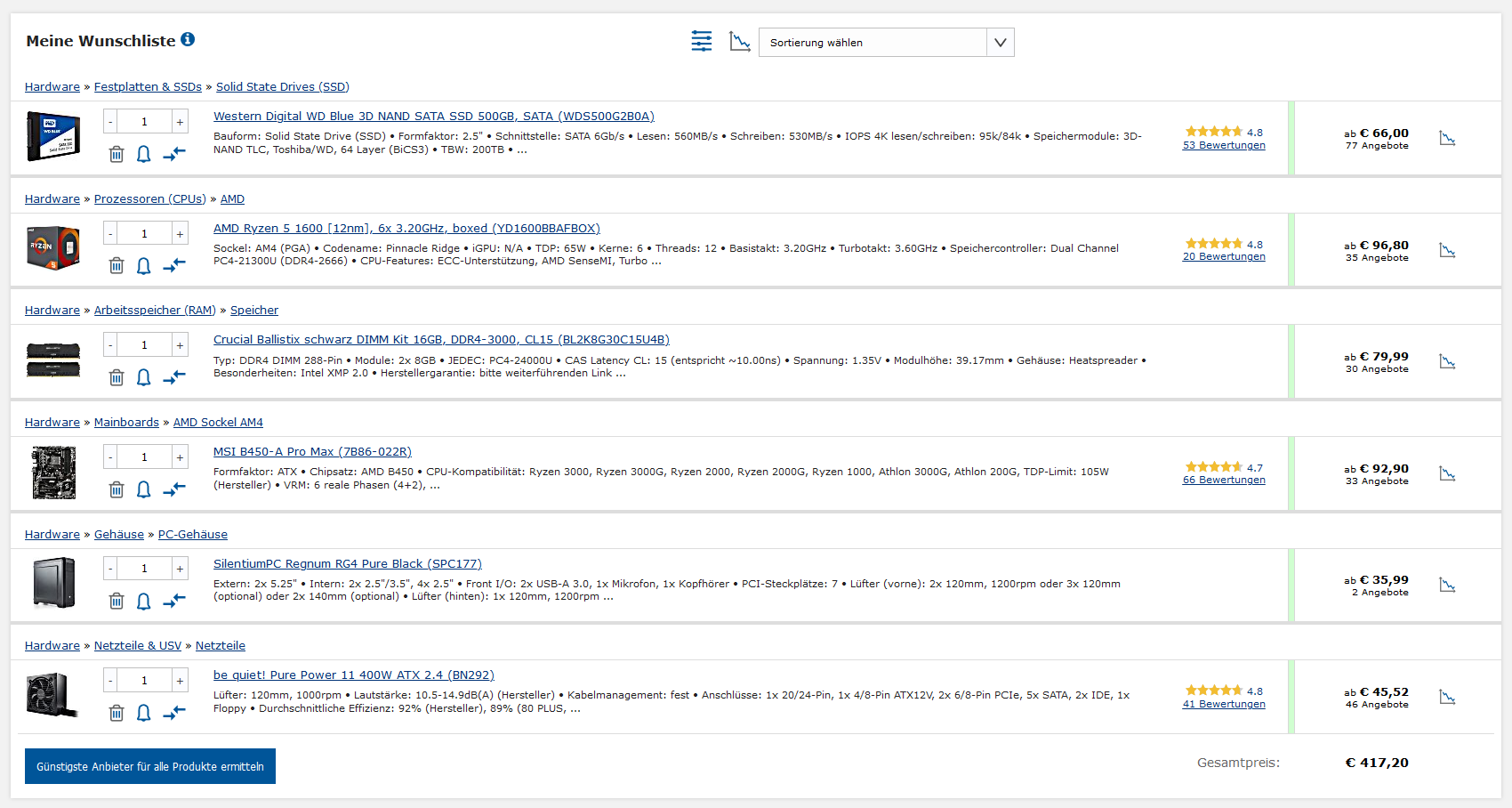Screen dimensions: 1512x808
Task: Remove Crucial Ballistix RAM with trash icon
Action: point(117,377)
